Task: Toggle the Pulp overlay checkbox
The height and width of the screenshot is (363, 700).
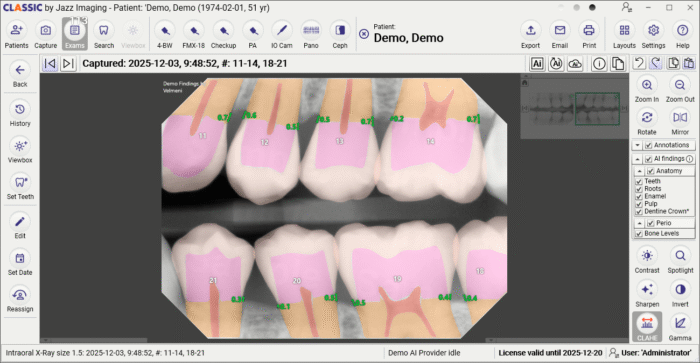Action: pos(638,204)
